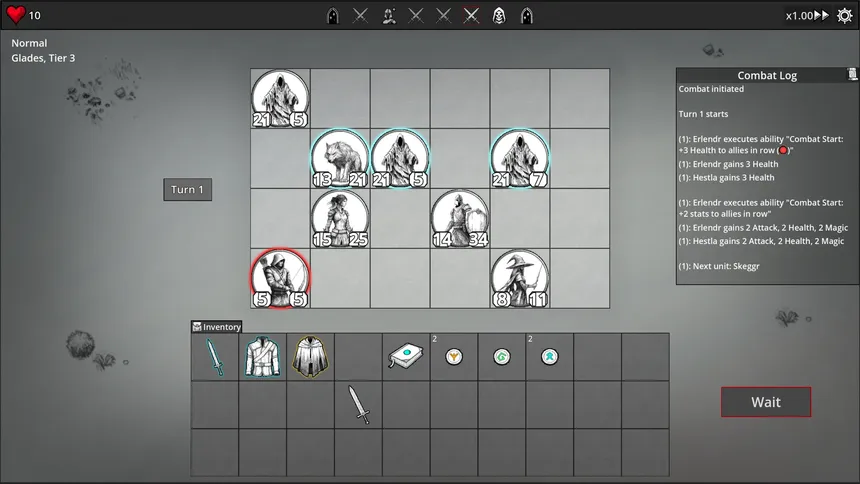The width and height of the screenshot is (860, 484).
Task: Select the shield knight with stats 14 and 34
Action: [x=460, y=218]
